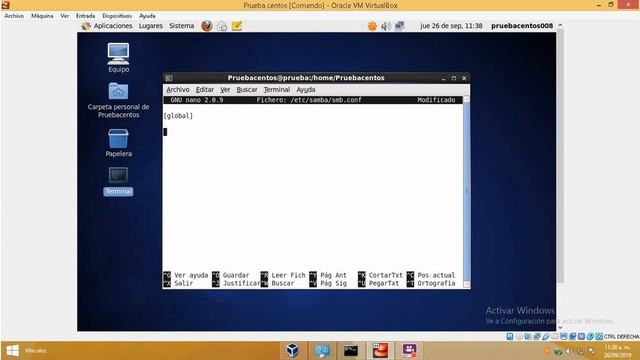Click the Windows Start button
Viewport: 640px width, 360px height.
[x=12, y=351]
